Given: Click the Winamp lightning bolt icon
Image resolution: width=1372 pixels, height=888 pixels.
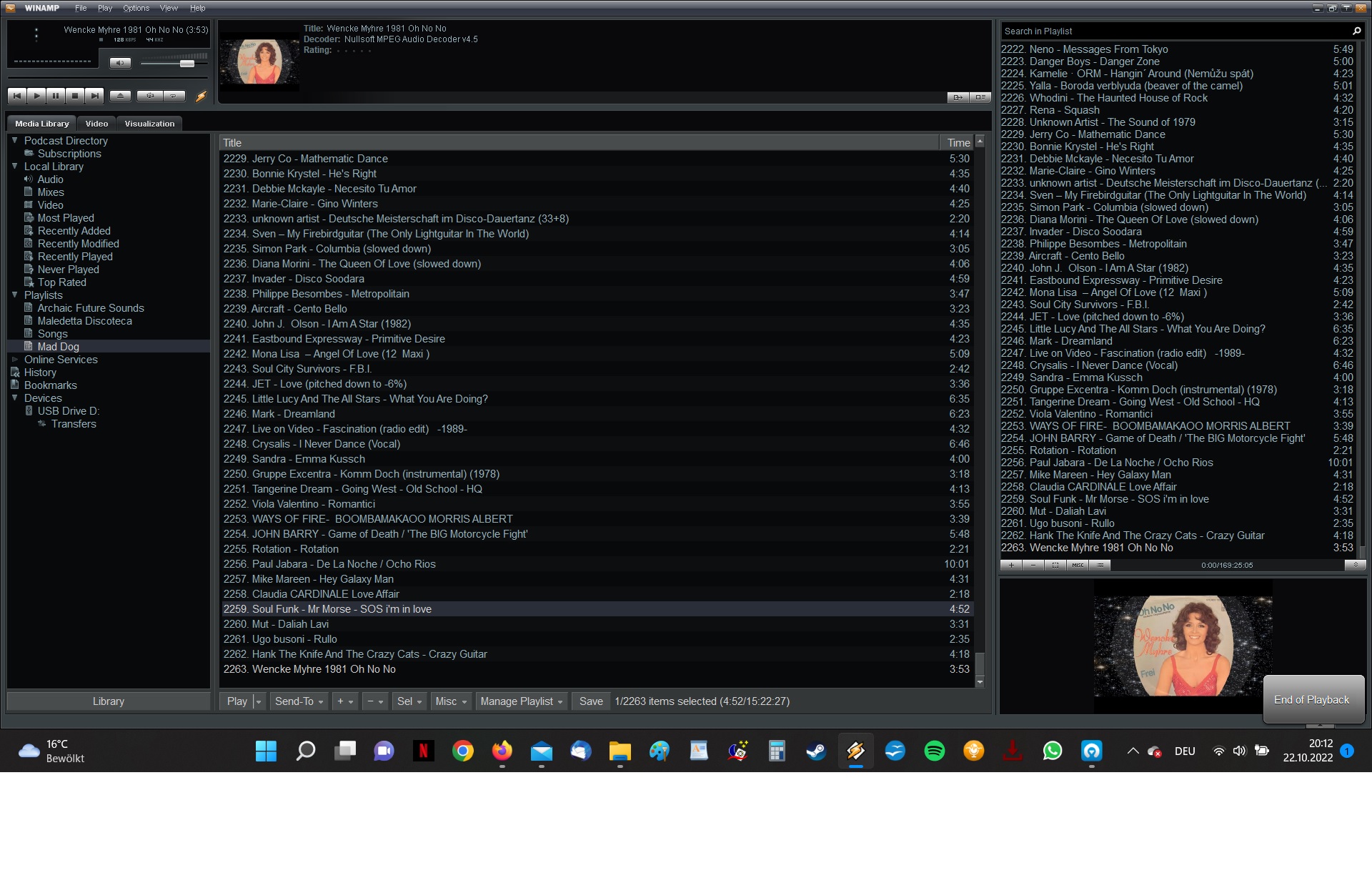Looking at the screenshot, I should click(x=201, y=96).
